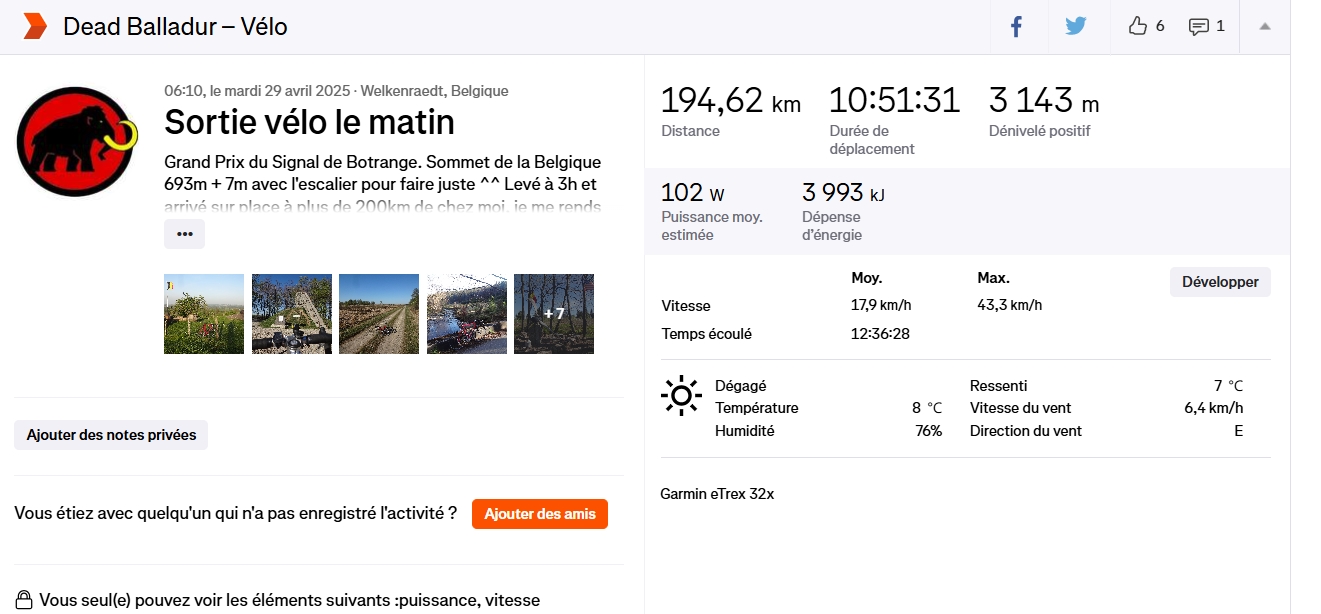The image size is (1321, 614).
Task: Open the first ride photo thumbnail
Action: click(204, 314)
